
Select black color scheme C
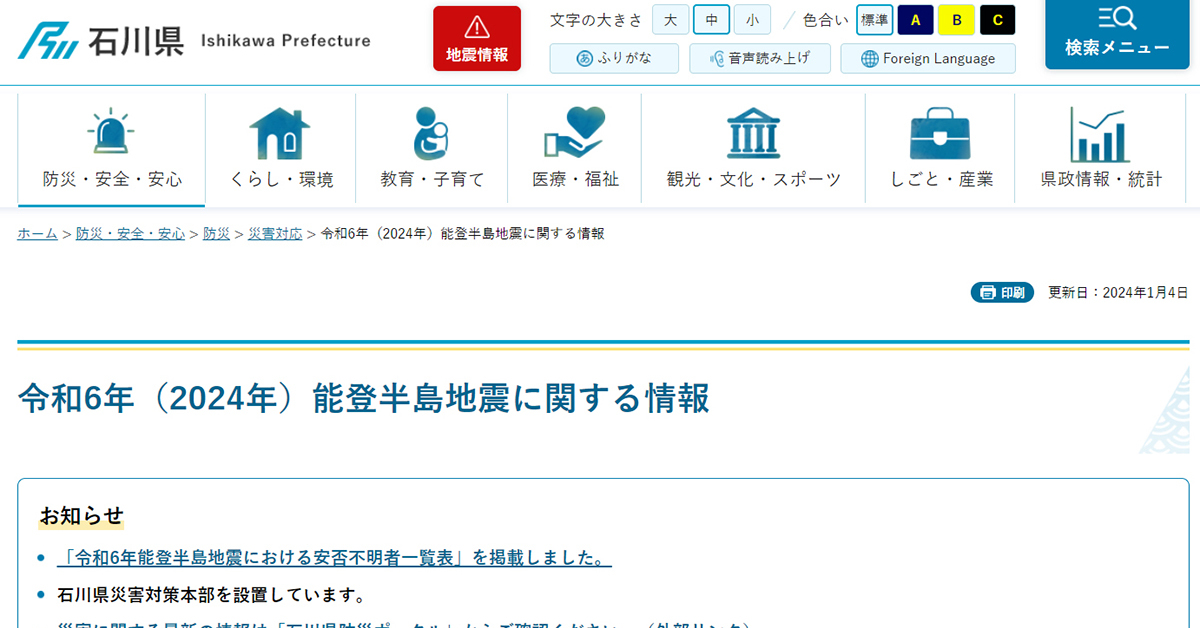(x=997, y=20)
